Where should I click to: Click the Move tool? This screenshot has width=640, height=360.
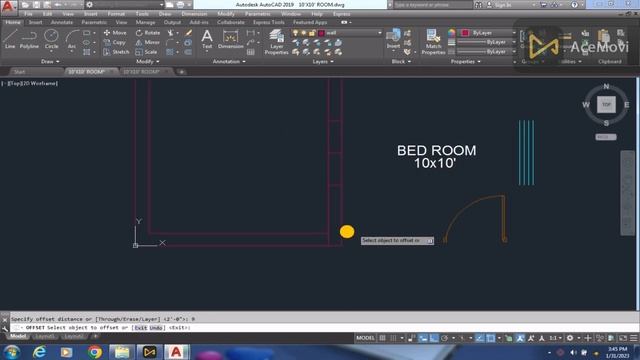(x=115, y=33)
